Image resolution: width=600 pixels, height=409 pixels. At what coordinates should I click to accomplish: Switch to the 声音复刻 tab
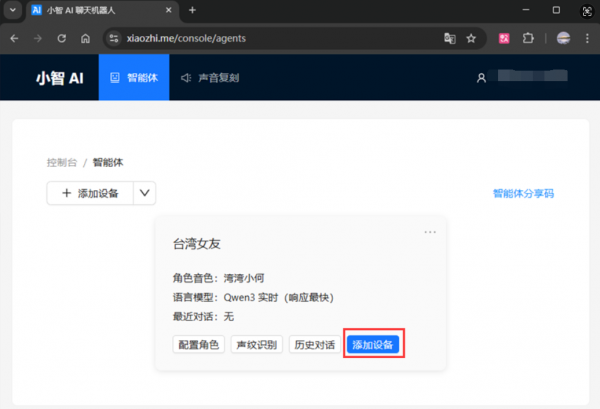click(210, 77)
